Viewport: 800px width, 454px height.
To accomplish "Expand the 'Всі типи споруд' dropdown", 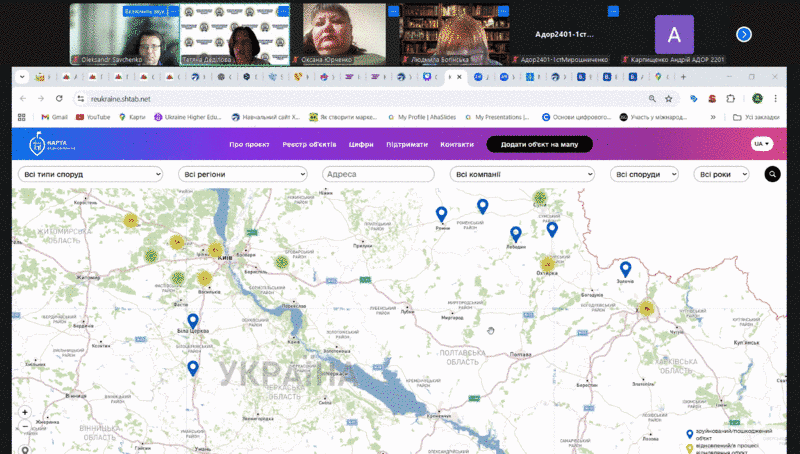I will [94, 174].
